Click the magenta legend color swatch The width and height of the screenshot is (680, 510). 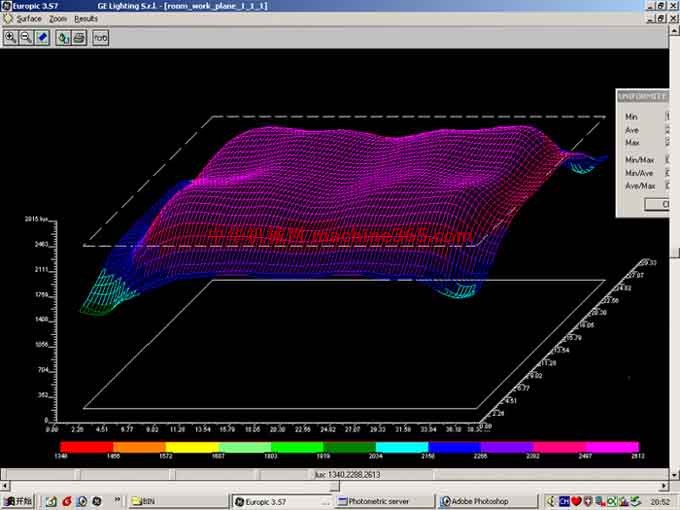[612, 447]
